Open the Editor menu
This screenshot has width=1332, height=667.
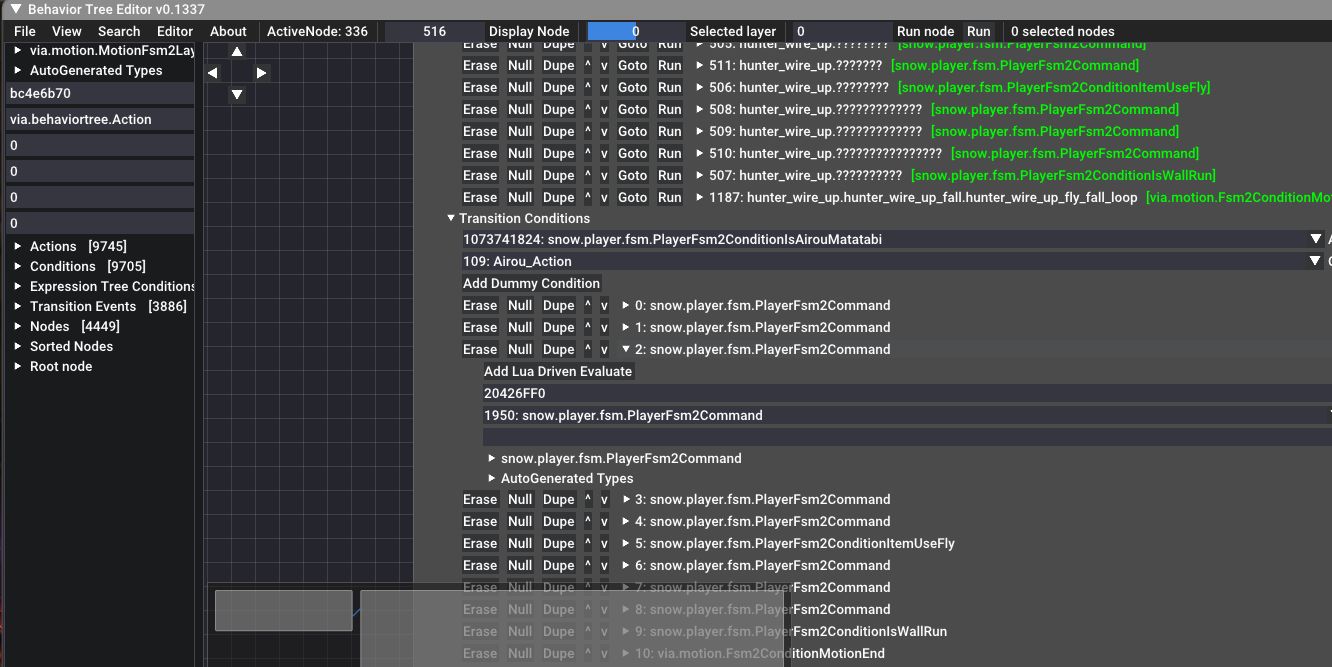pos(174,31)
